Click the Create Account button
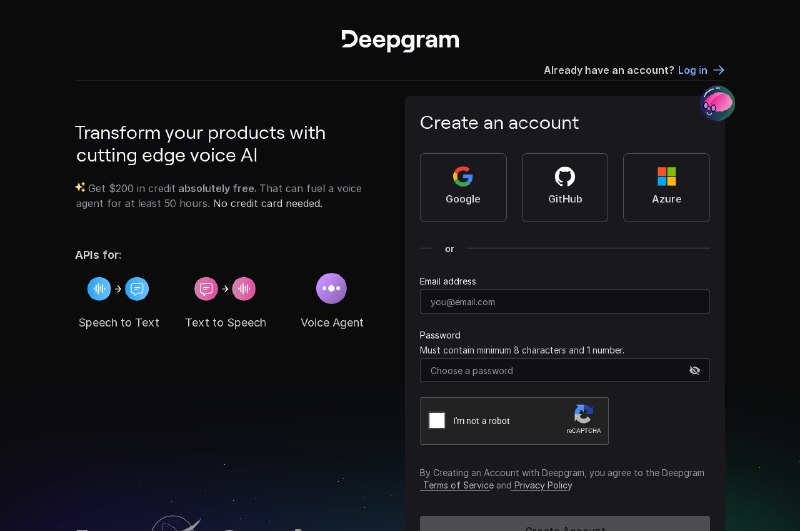This screenshot has height=531, width=800. pyautogui.click(x=565, y=524)
